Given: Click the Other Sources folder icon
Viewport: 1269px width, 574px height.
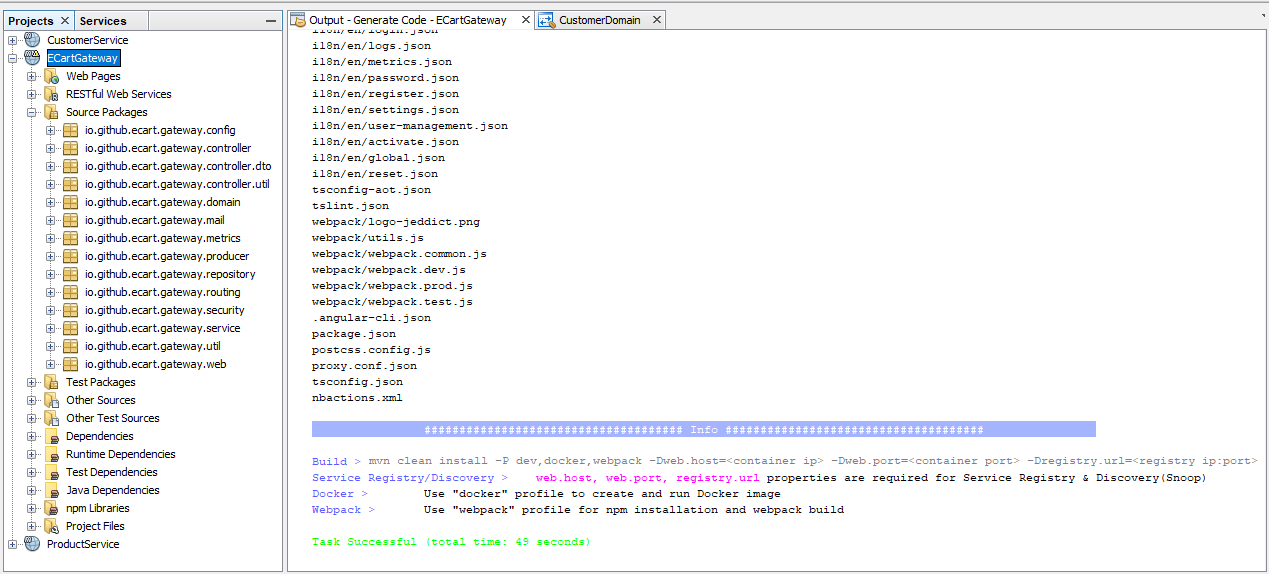Looking at the screenshot, I should (51, 400).
